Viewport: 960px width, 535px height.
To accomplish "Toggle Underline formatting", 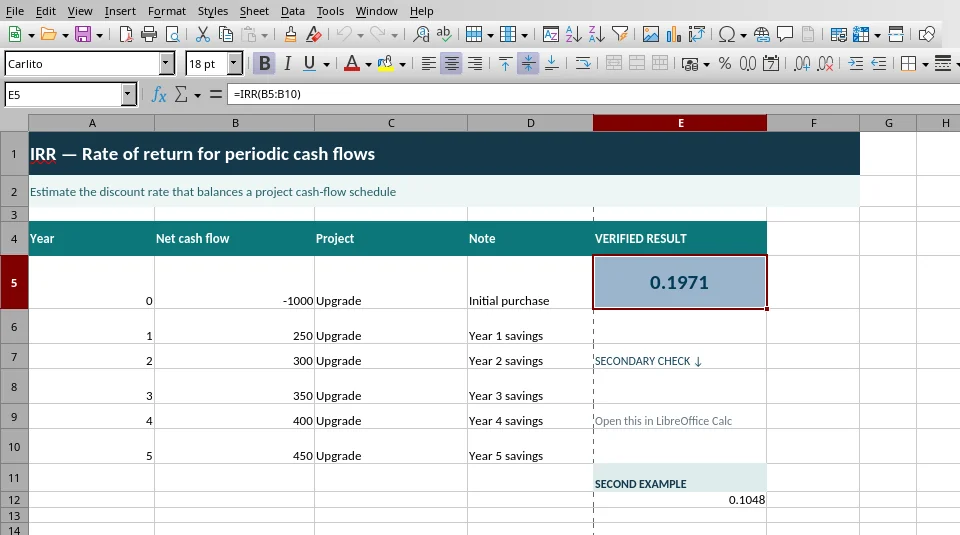I will click(x=309, y=64).
